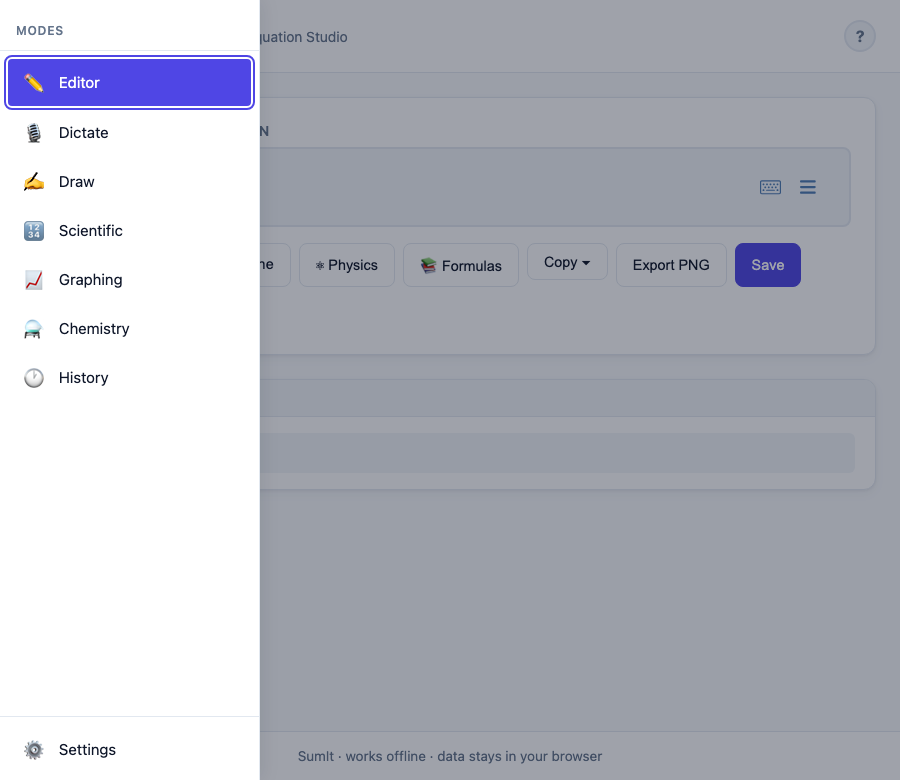Viewport: 900px width, 780px height.
Task: Open Graphing mode chart icon
Action: pyautogui.click(x=33, y=279)
